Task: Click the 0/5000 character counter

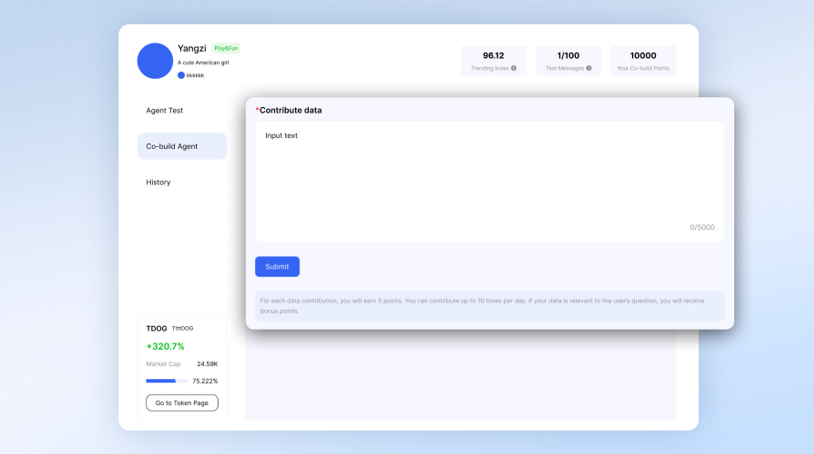Action: (x=702, y=227)
